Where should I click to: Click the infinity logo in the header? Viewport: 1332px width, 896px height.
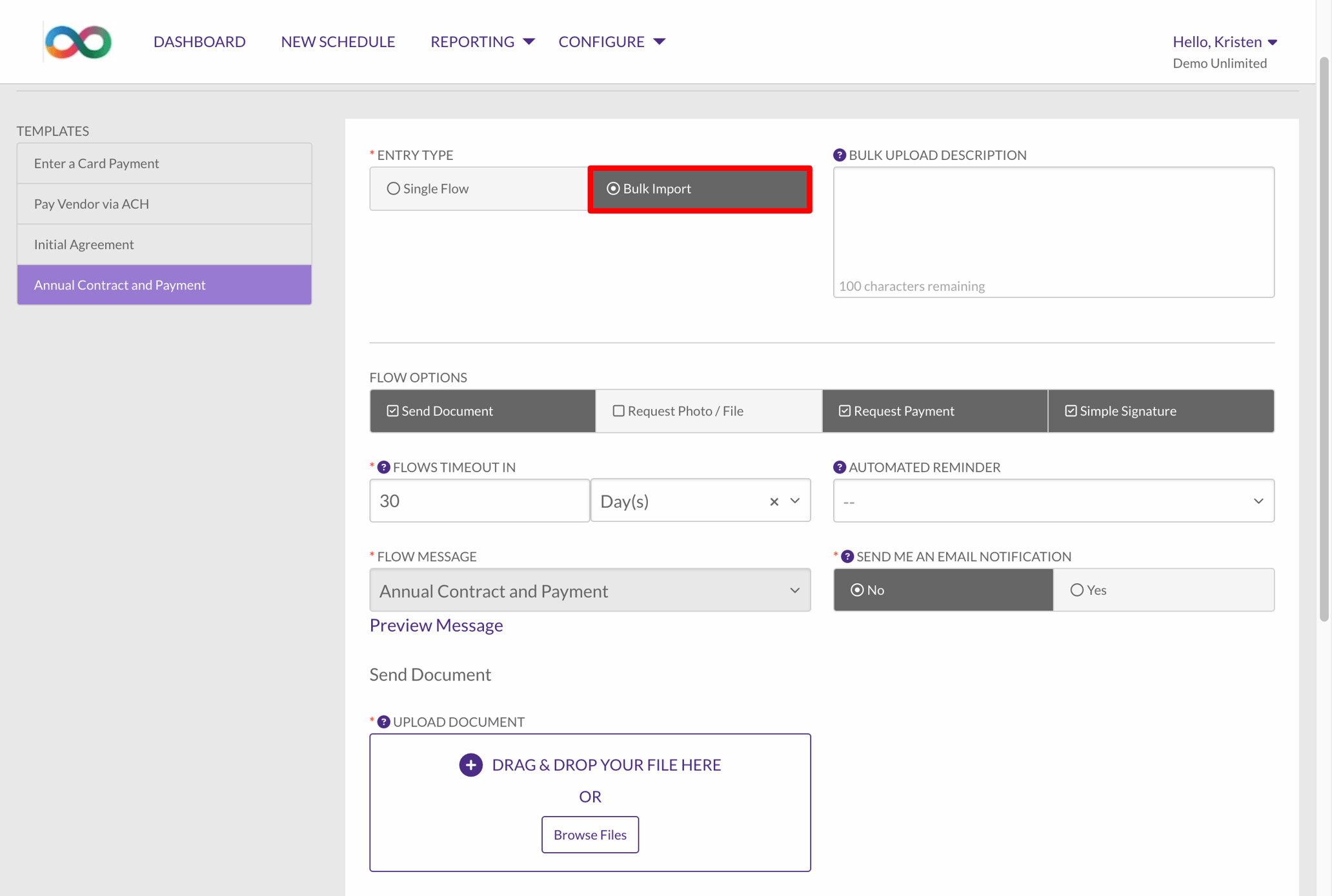(x=77, y=41)
